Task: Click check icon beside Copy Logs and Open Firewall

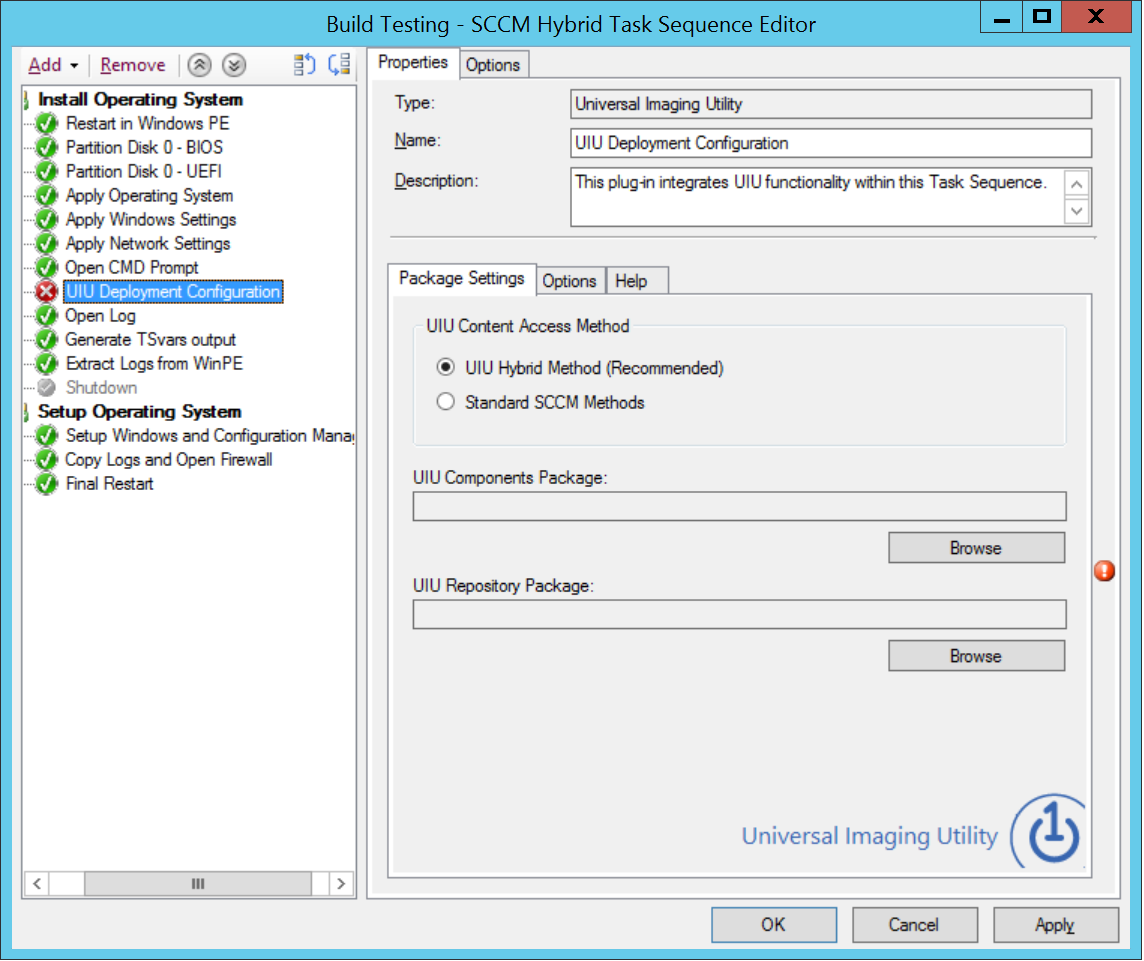Action: (x=47, y=460)
